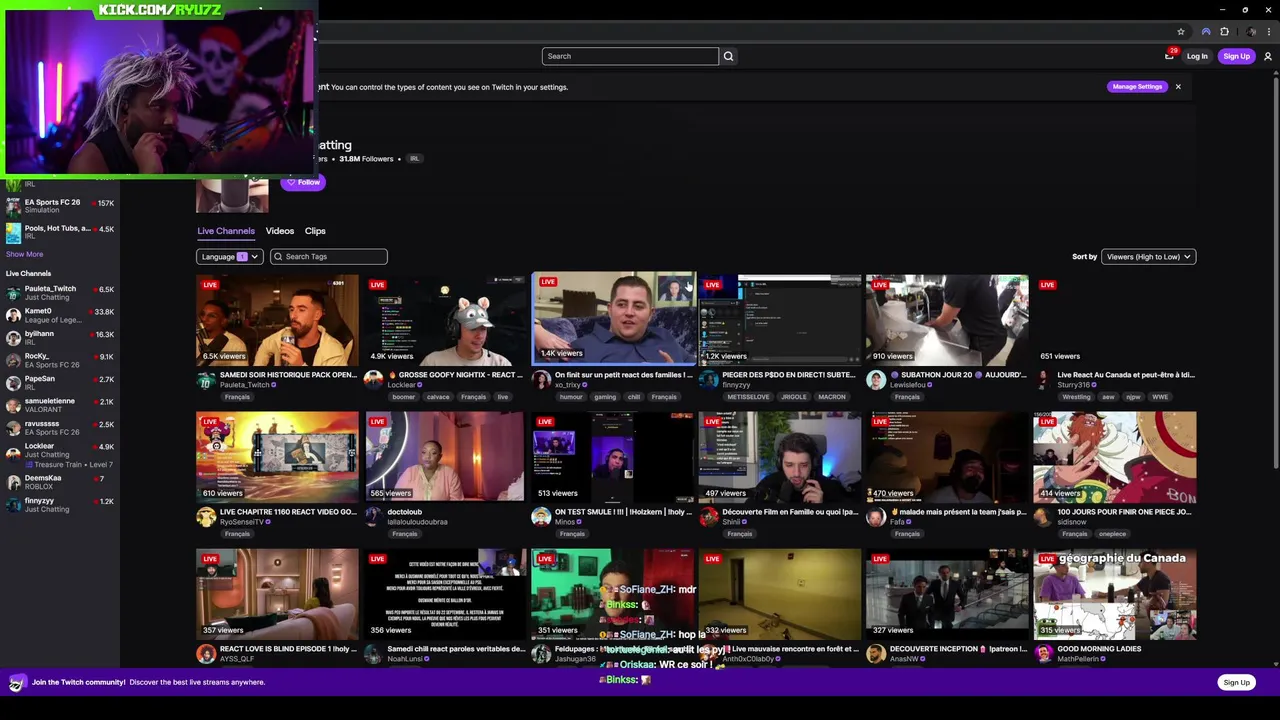The width and height of the screenshot is (1280, 720).
Task: Open doctoloub stream thumbnail
Action: 445,457
